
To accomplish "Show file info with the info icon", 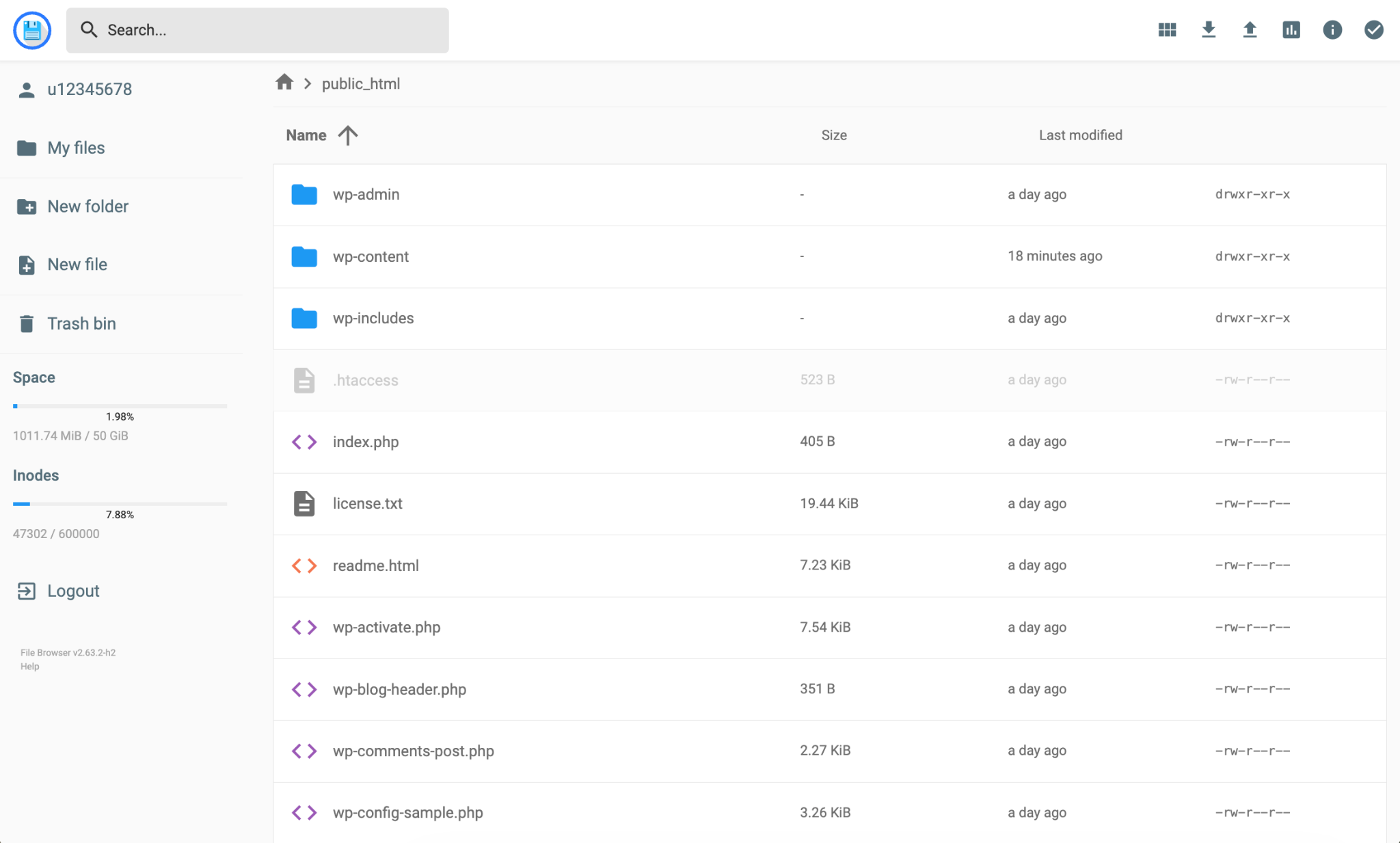I will pyautogui.click(x=1332, y=30).
